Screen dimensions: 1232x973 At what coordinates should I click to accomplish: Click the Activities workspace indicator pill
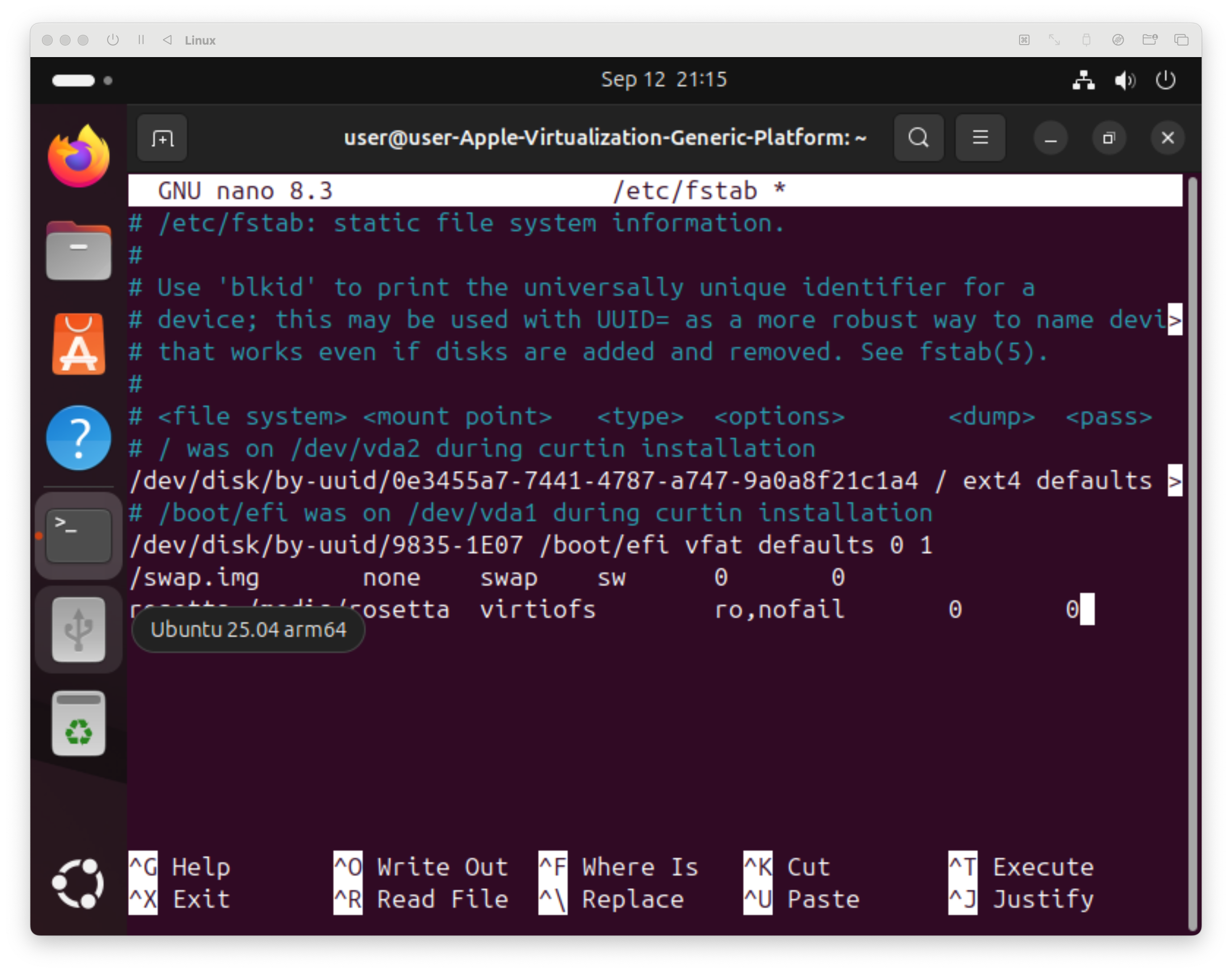[x=74, y=80]
